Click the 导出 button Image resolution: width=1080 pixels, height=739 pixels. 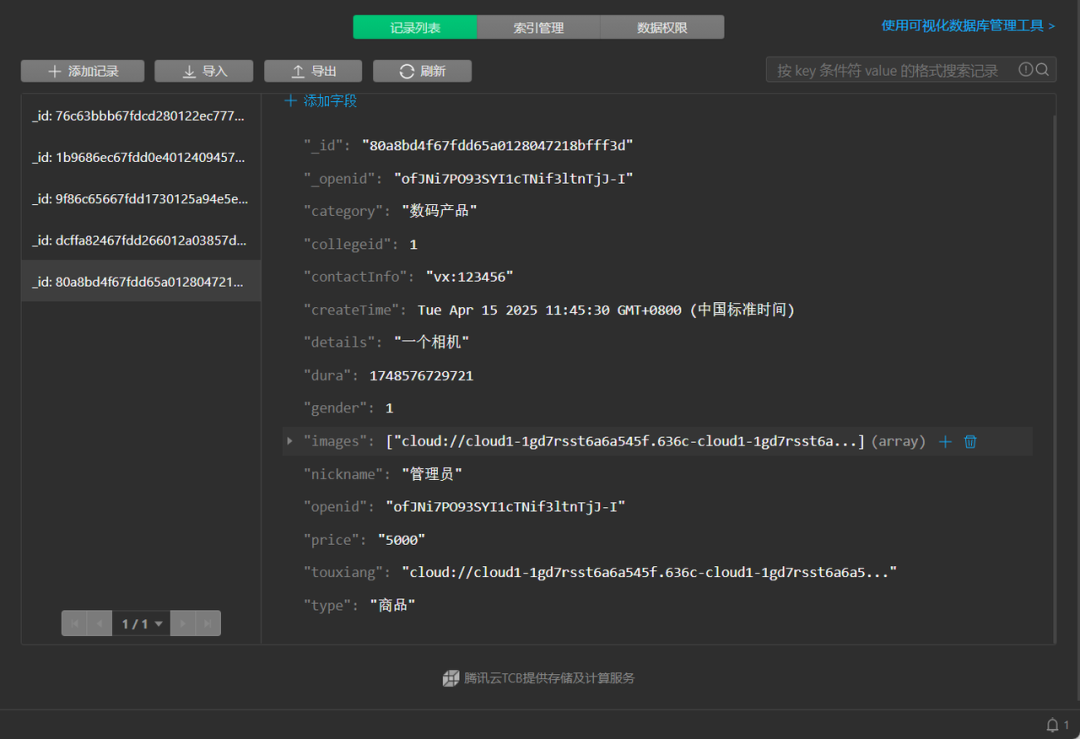(x=313, y=71)
